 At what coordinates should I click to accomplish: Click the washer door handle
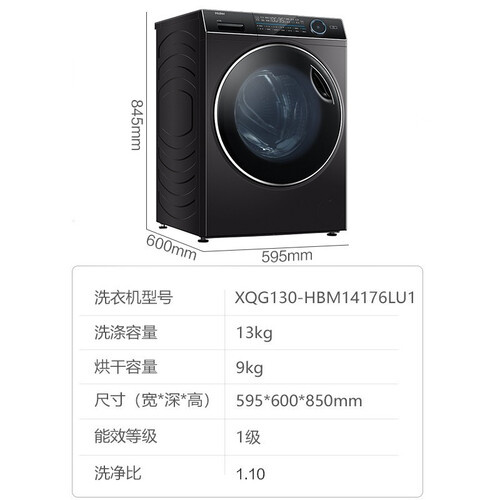[x=321, y=83]
